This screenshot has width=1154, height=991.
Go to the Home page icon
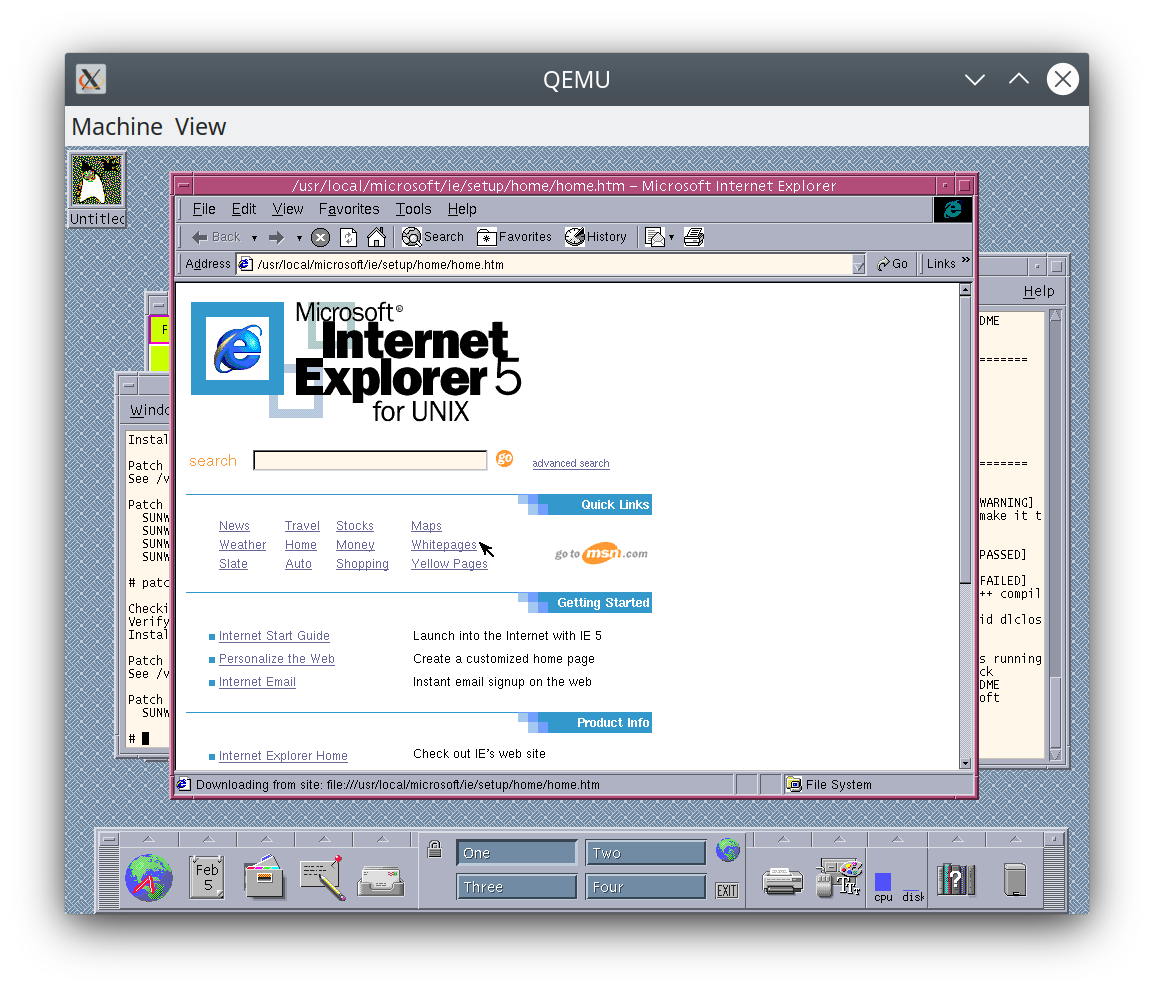click(376, 237)
